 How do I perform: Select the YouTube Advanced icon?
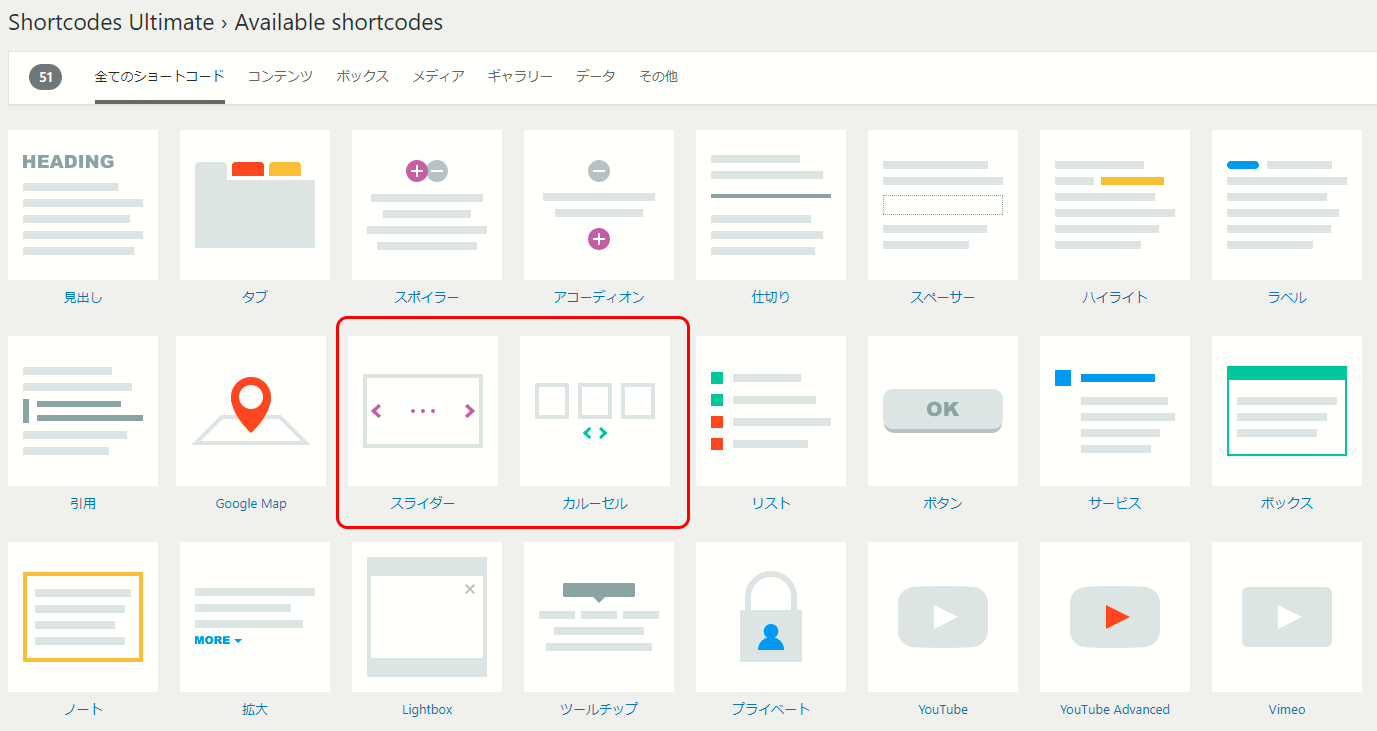[x=1115, y=617]
